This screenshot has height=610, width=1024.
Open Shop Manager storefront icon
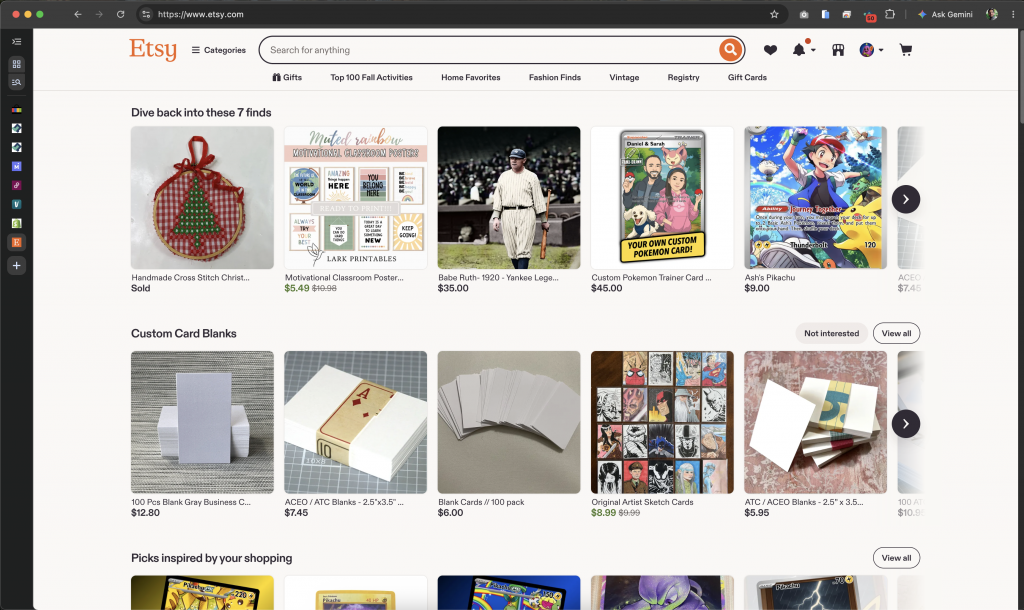tap(838, 50)
